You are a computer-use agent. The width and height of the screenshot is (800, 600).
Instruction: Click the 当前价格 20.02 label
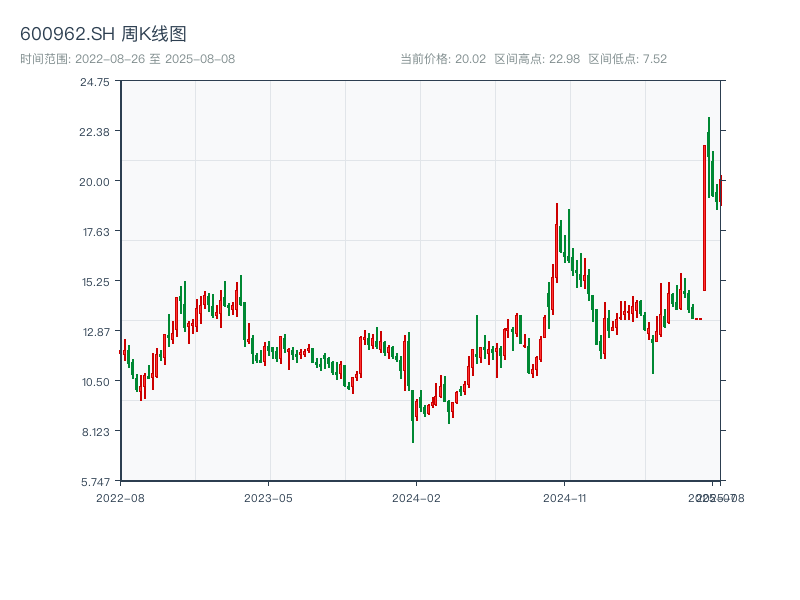(x=443, y=59)
